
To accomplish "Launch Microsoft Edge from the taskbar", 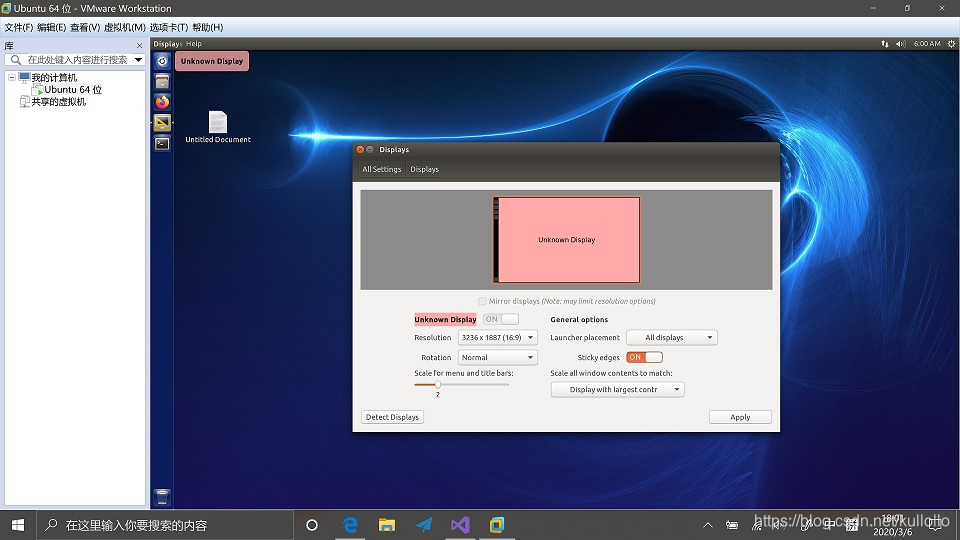I will point(350,525).
